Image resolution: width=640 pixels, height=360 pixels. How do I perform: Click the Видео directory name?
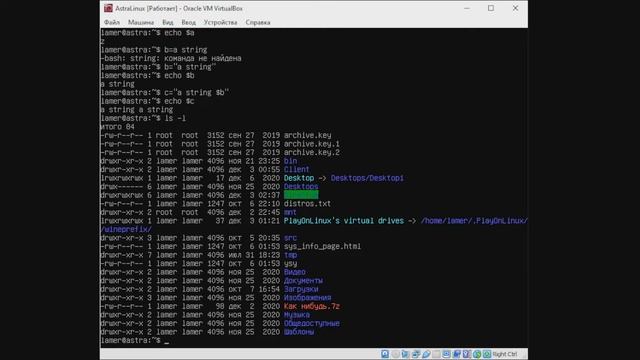pyautogui.click(x=295, y=272)
